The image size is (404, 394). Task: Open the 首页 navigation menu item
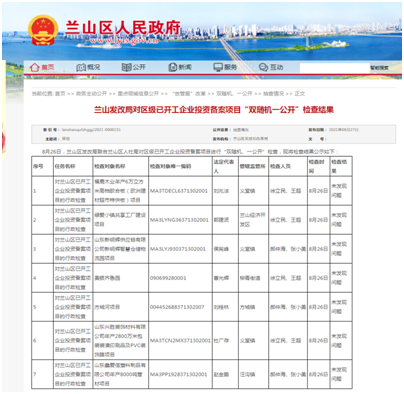tap(48, 67)
